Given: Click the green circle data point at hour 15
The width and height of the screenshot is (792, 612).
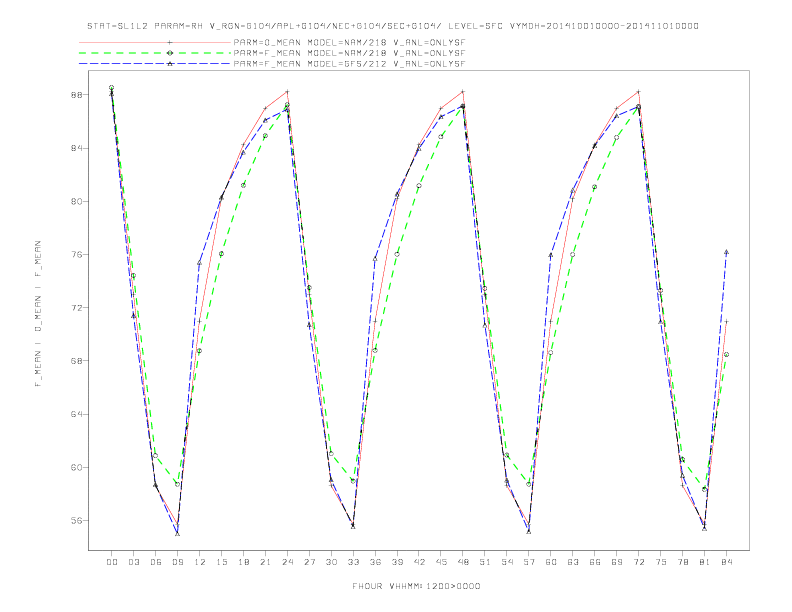Looking at the screenshot, I should (x=221, y=254).
